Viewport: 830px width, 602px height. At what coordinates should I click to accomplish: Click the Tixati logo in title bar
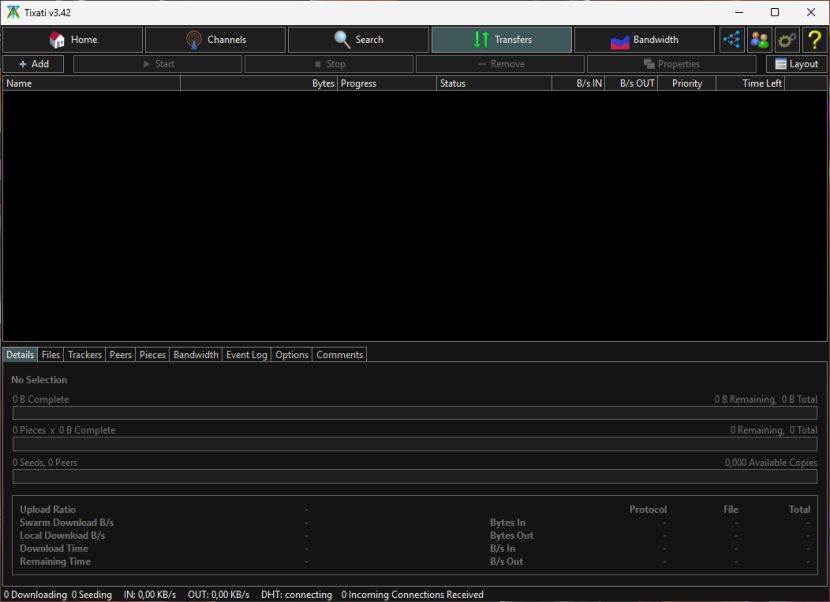13,12
